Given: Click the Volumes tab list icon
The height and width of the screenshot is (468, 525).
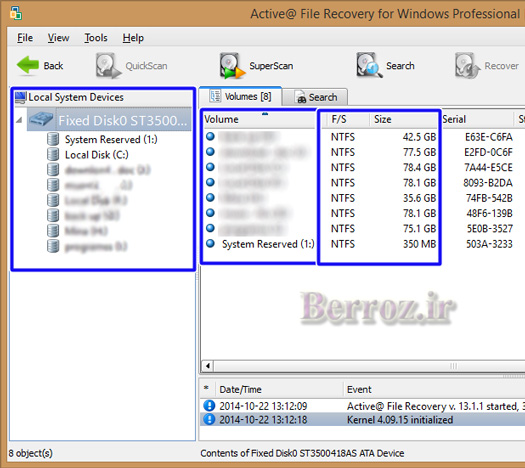Looking at the screenshot, I should tap(215, 96).
